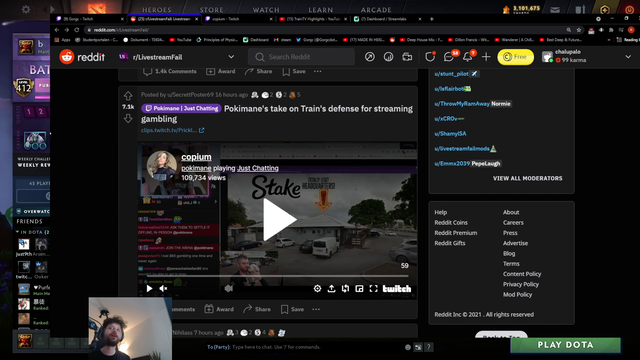Expand the chalupalo user menu
This screenshot has height=360, width=640.
pyautogui.click(x=586, y=57)
